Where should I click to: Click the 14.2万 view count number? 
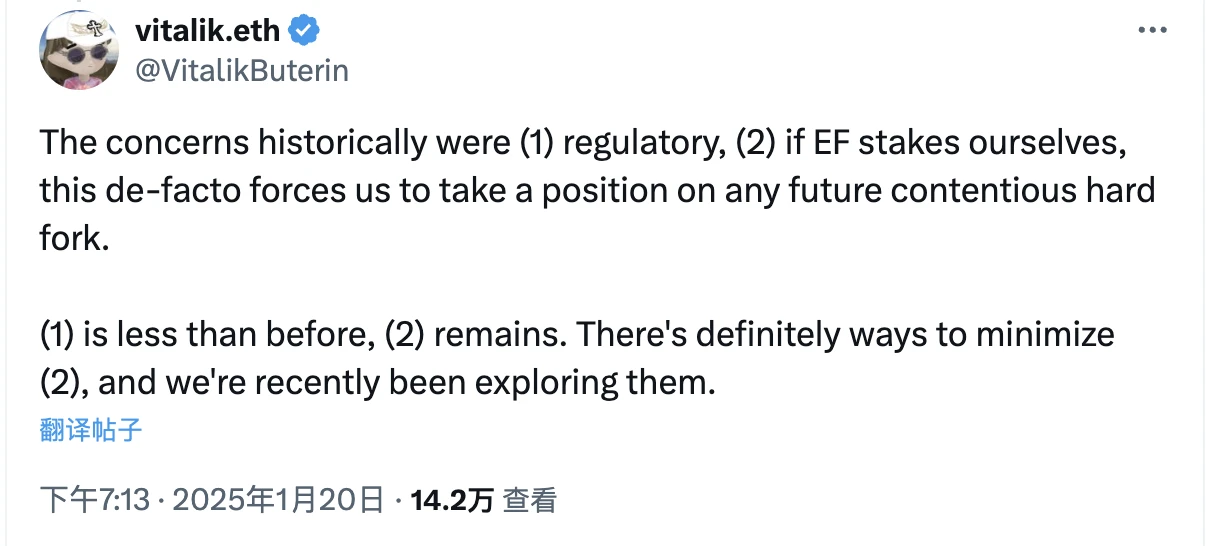click(452, 499)
